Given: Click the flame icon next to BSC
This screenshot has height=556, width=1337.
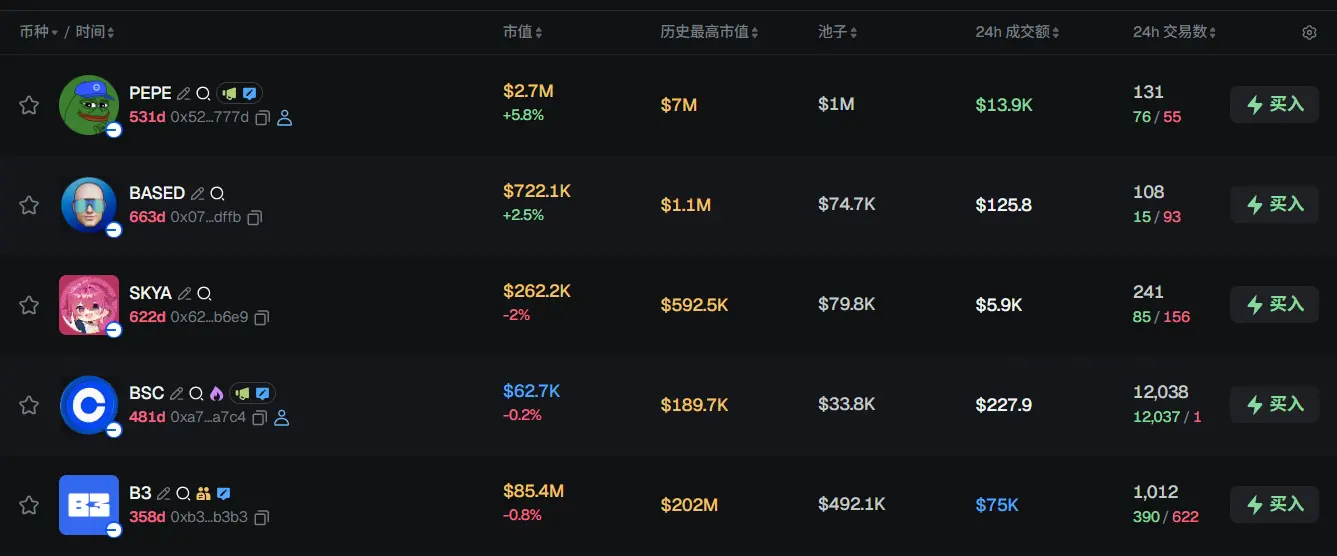Looking at the screenshot, I should [x=216, y=394].
